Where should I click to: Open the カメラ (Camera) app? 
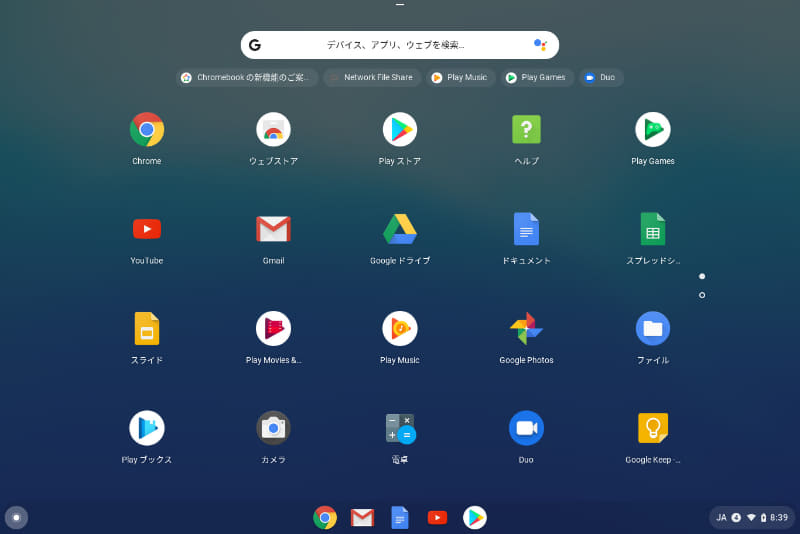pos(273,428)
